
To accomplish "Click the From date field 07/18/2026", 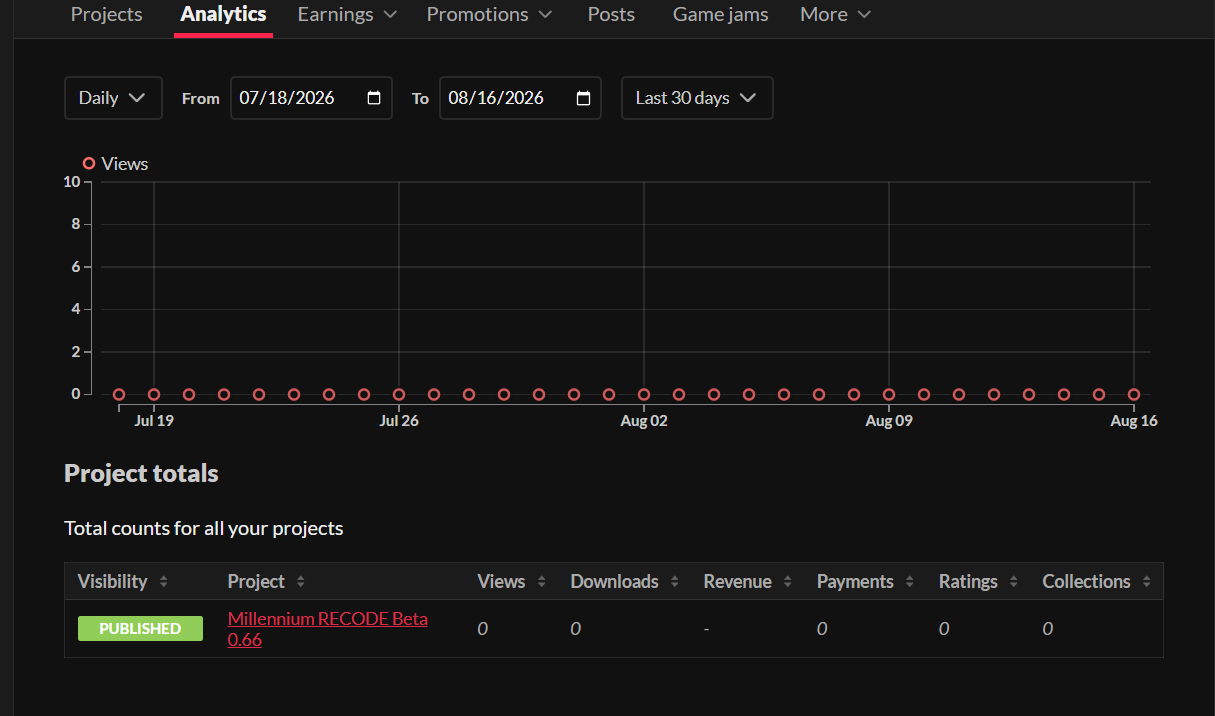I will point(311,98).
